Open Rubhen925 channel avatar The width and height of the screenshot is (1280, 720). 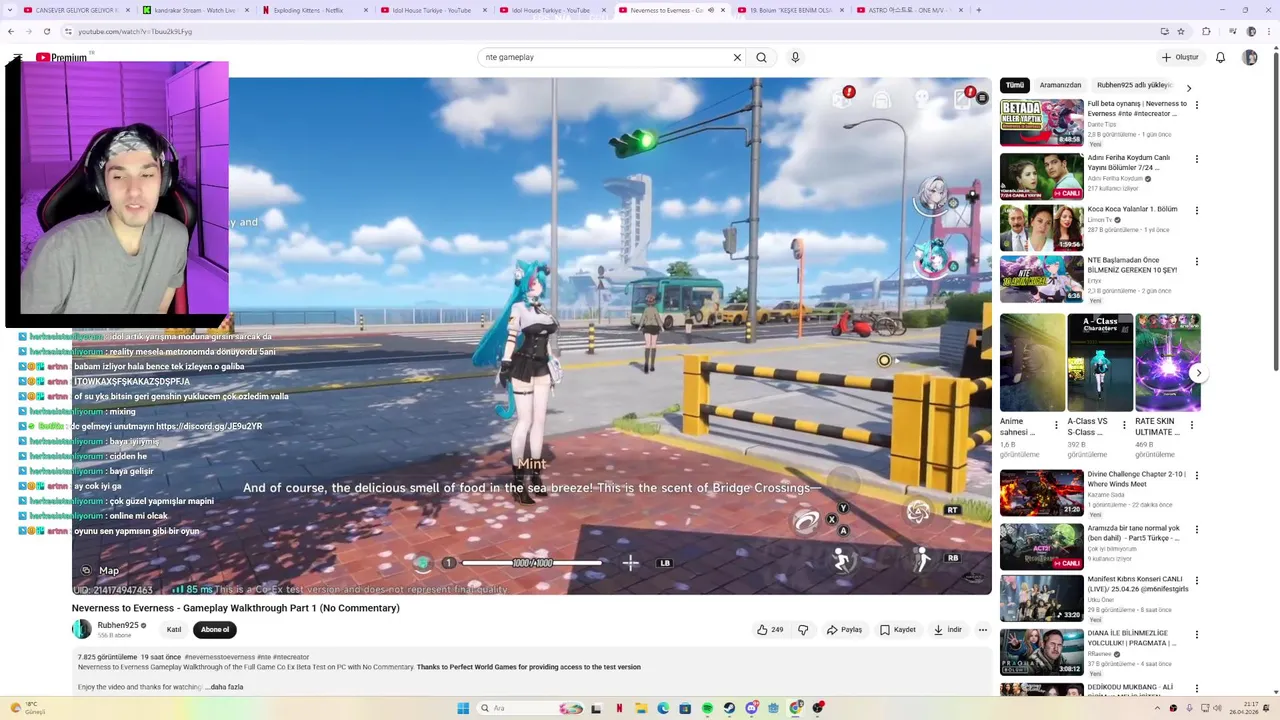tap(81, 629)
